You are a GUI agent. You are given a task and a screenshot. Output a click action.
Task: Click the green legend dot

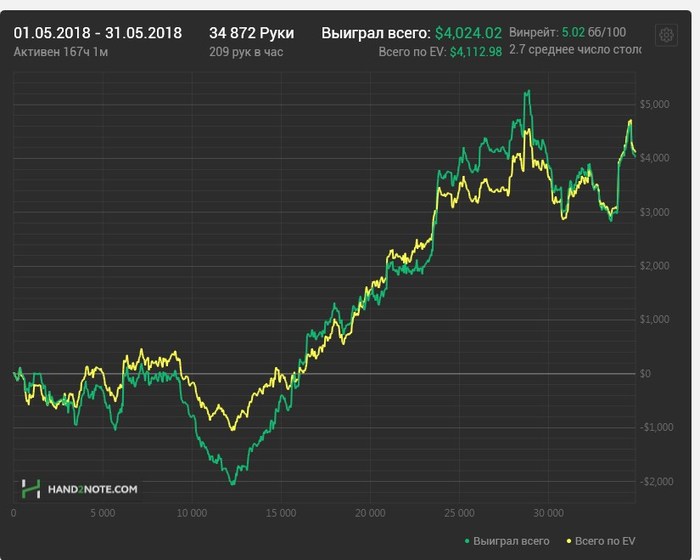coord(467,541)
